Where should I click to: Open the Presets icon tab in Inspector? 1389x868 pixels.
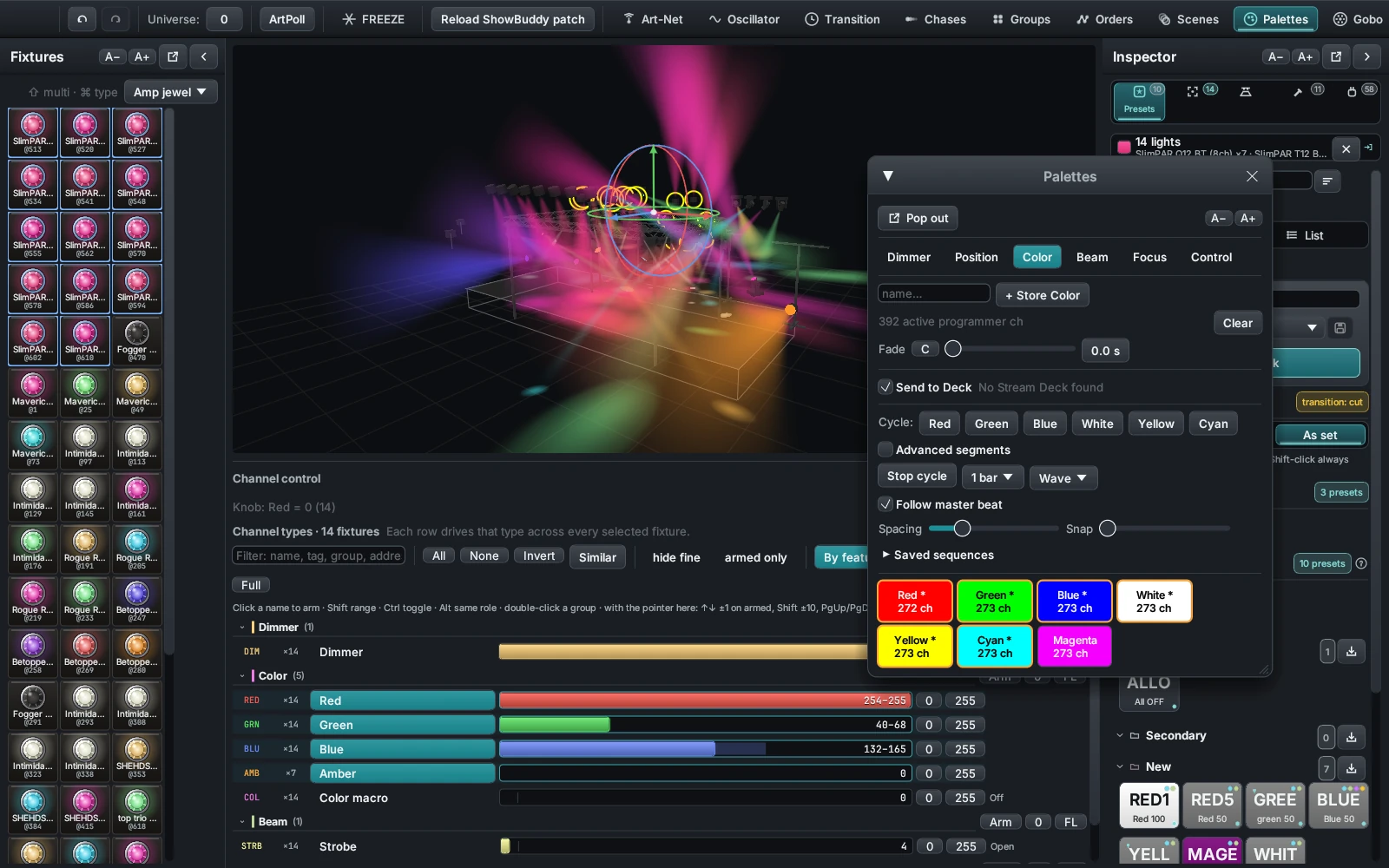pyautogui.click(x=1139, y=100)
